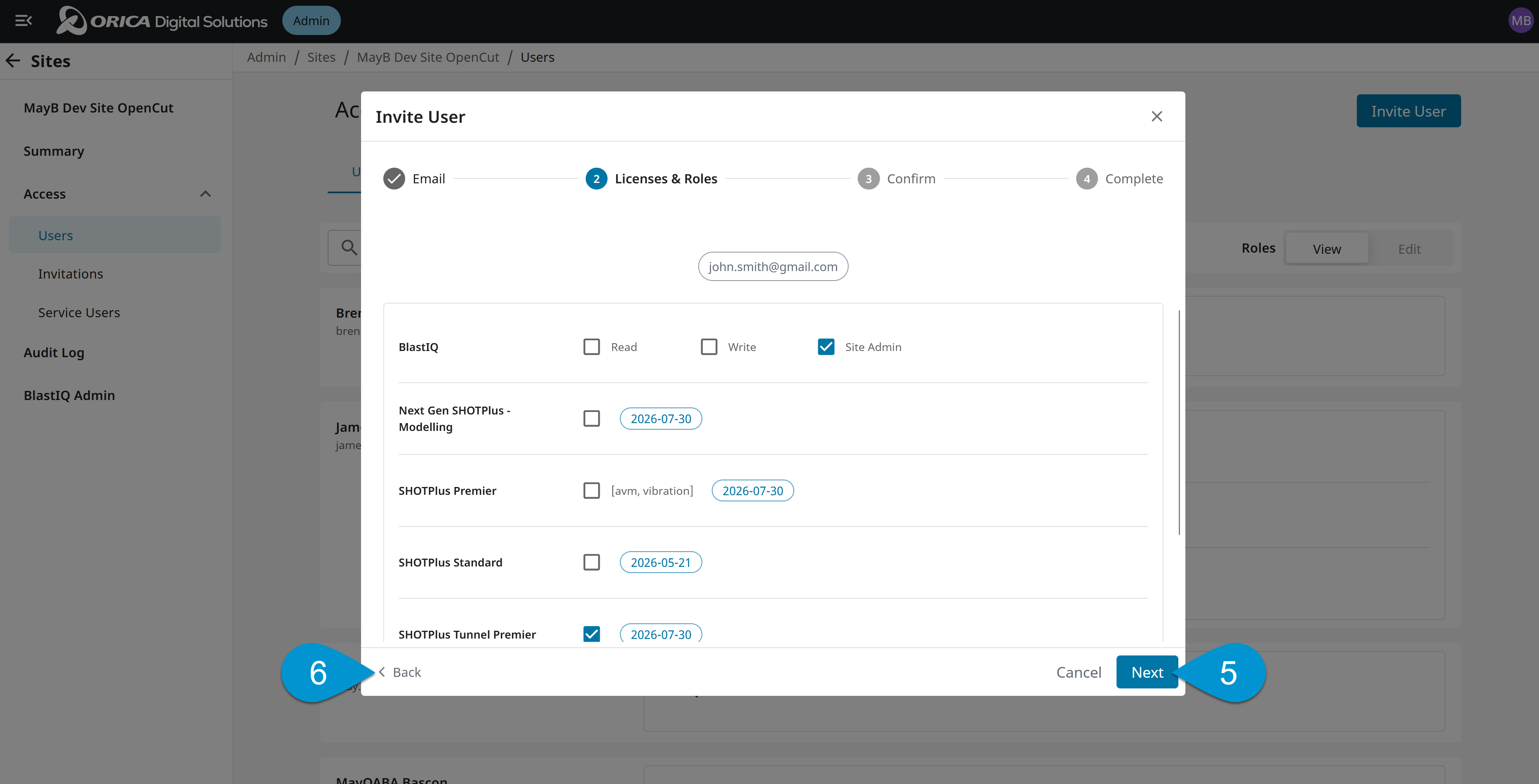Open Audit Log in the sidebar

point(54,353)
